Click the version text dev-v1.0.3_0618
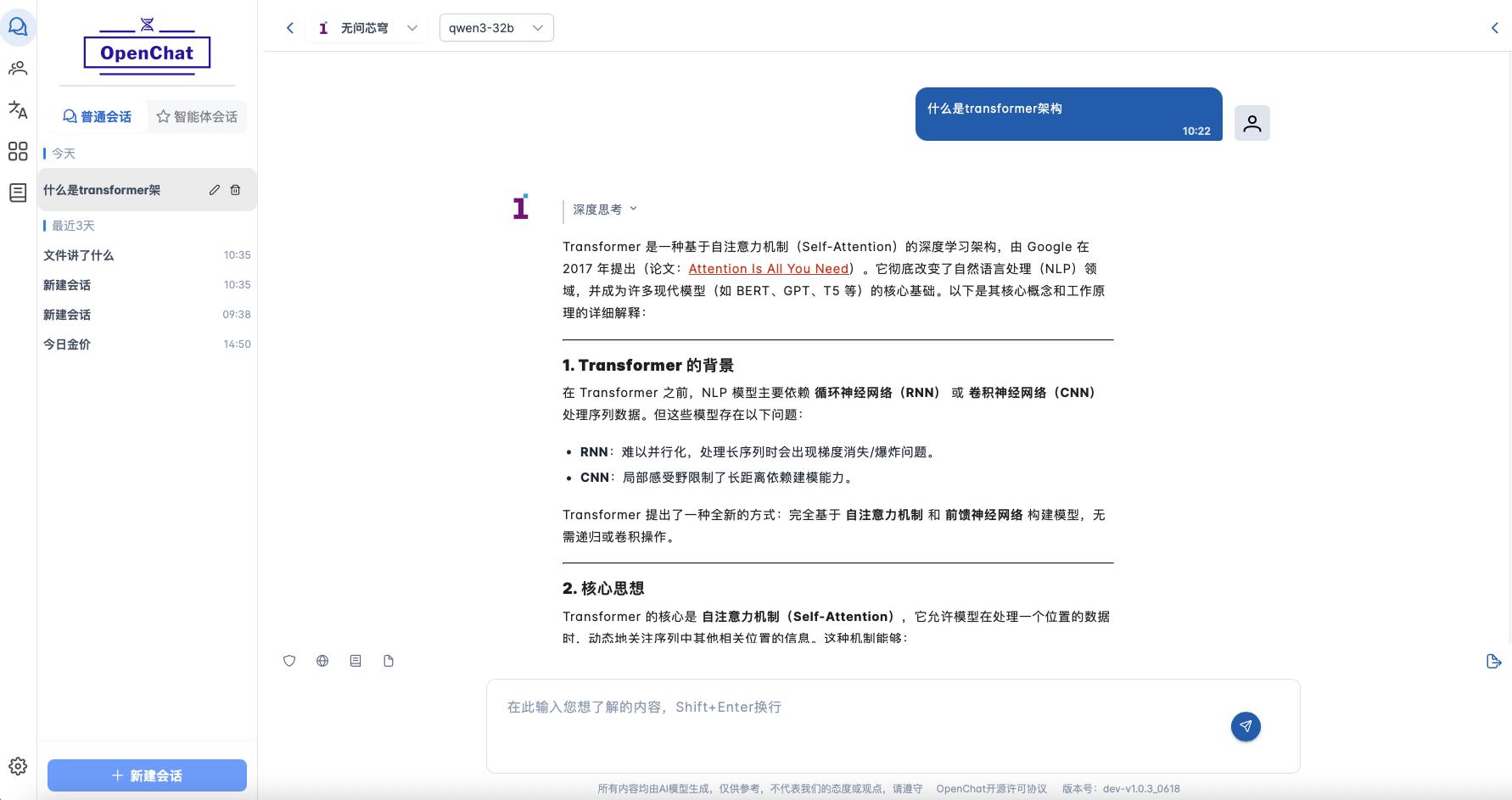Viewport: 1512px width, 800px height. [1141, 789]
